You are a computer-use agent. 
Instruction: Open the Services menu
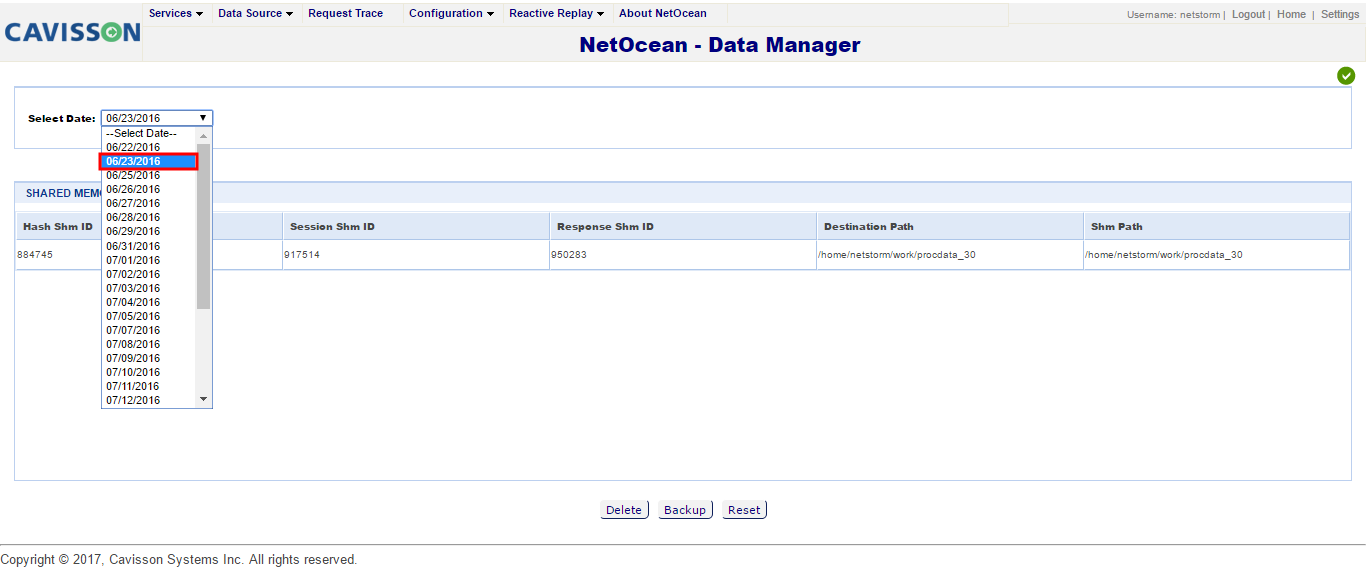(176, 14)
